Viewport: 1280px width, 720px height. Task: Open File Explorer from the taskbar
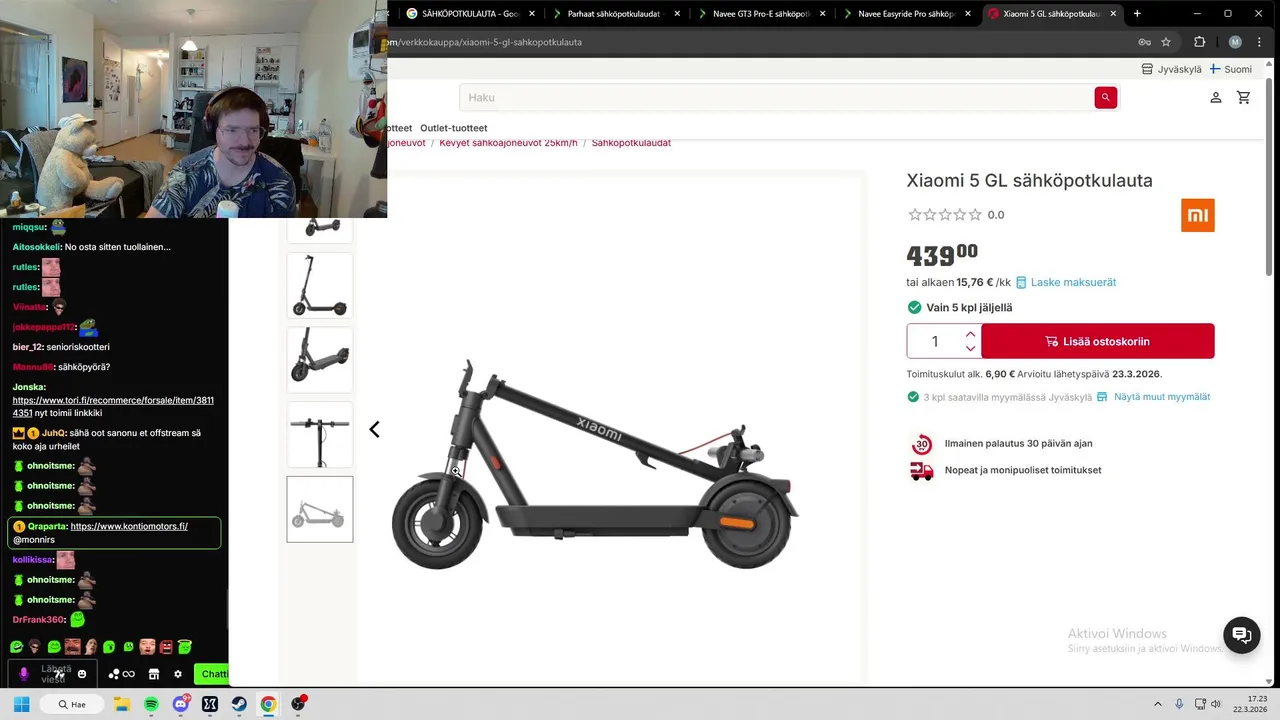pyautogui.click(x=122, y=704)
